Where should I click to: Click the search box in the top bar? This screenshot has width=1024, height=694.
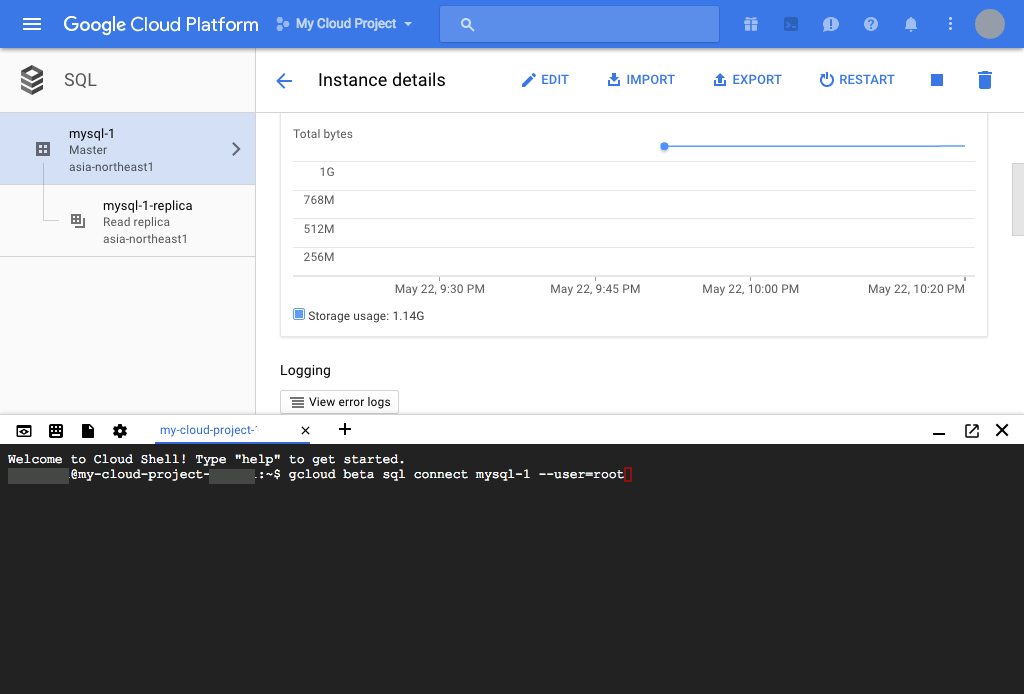[x=579, y=24]
